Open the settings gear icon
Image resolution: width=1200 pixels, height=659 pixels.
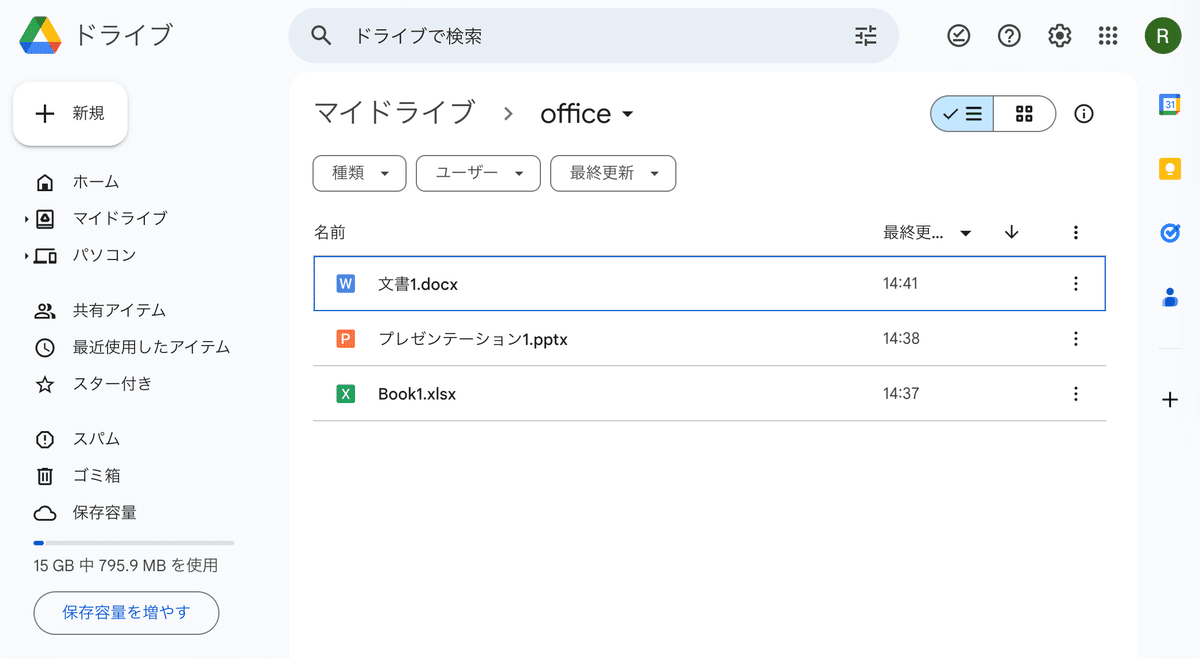point(1060,36)
